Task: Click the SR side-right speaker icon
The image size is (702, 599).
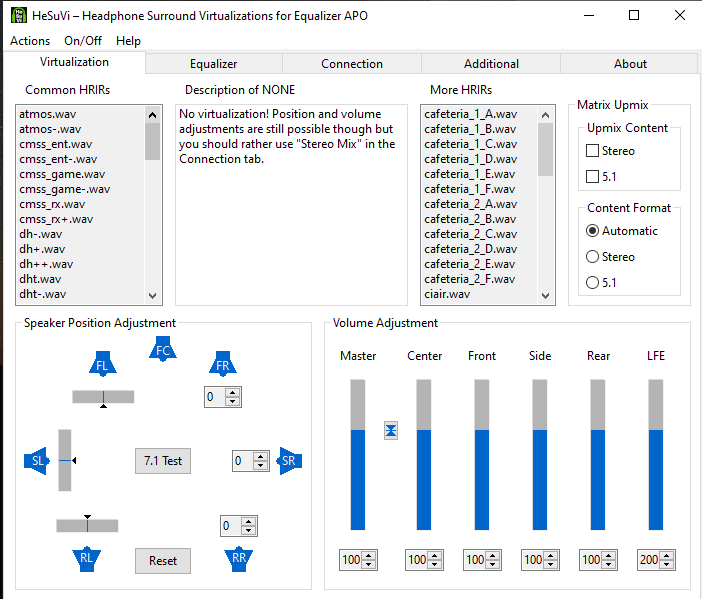Action: (289, 461)
